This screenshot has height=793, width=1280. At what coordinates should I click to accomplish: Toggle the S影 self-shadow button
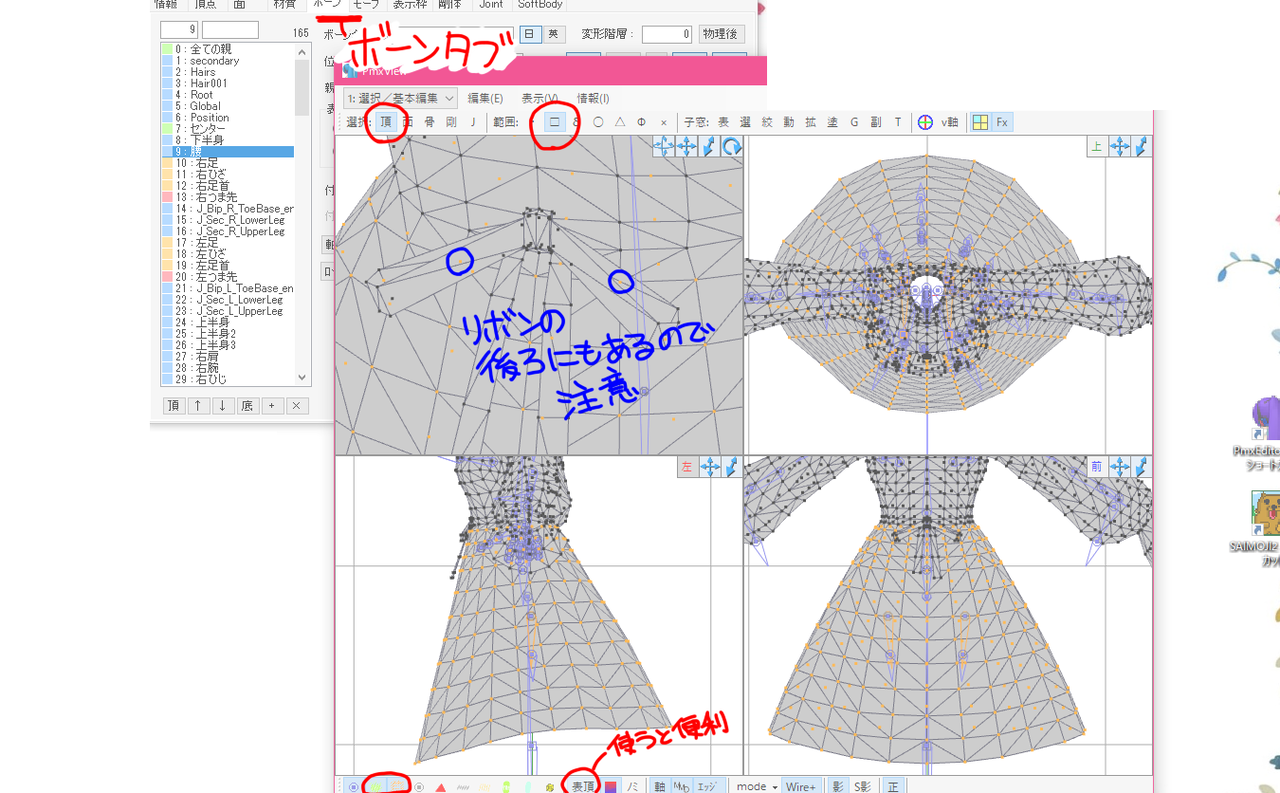862,786
